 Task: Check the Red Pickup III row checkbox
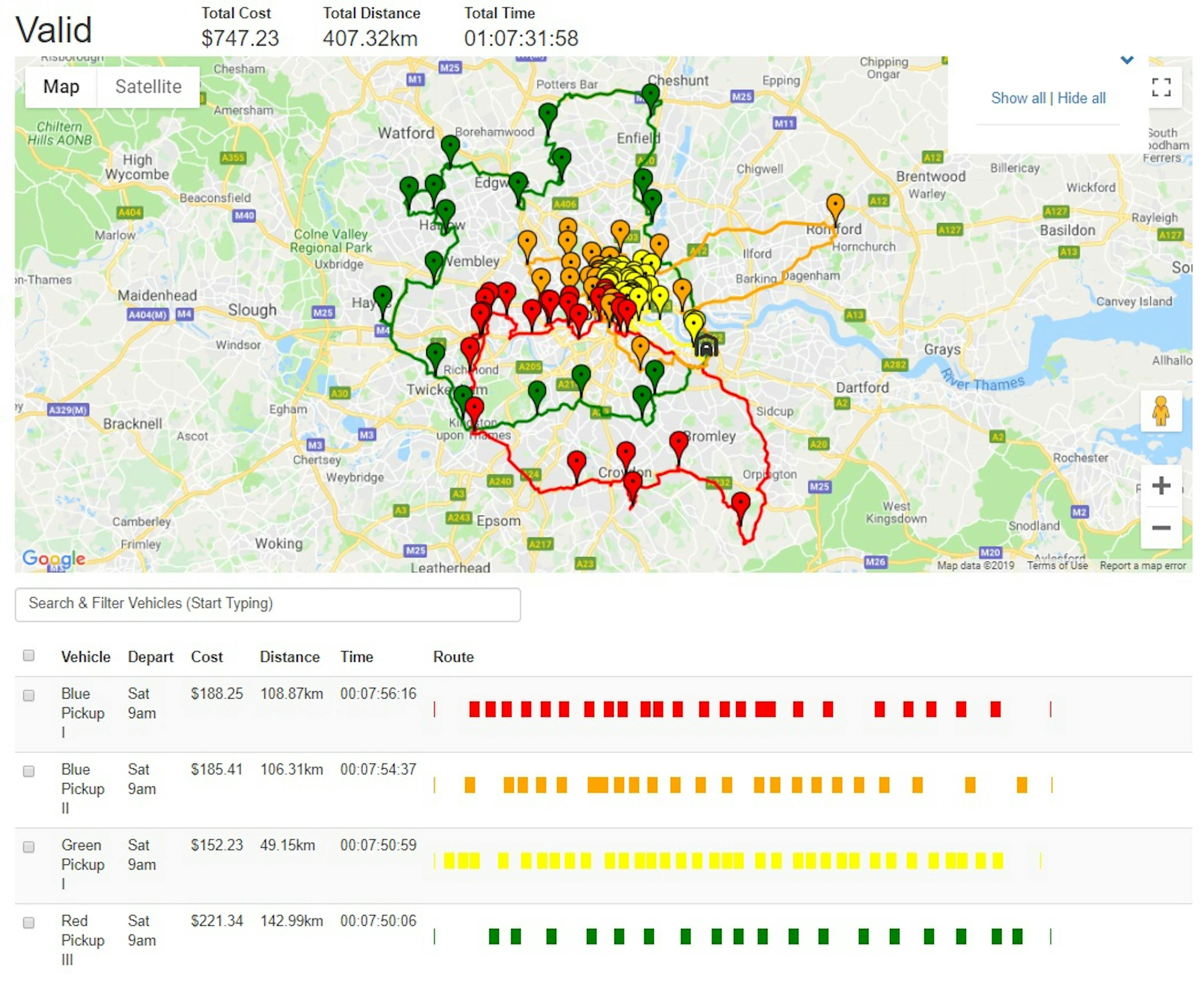tap(29, 922)
